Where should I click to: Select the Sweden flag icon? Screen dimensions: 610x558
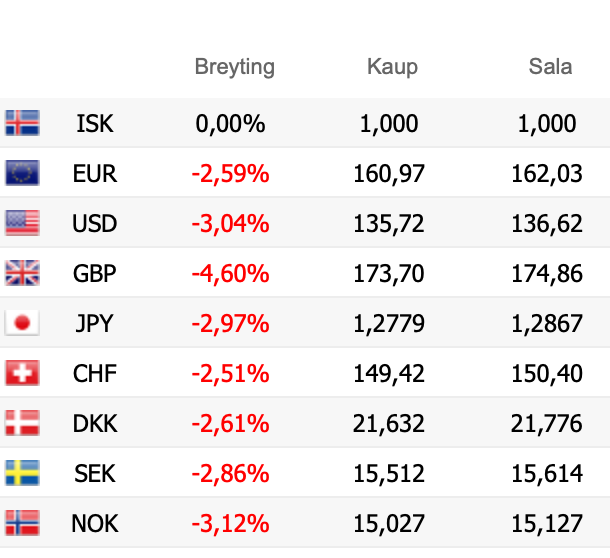click(22, 473)
